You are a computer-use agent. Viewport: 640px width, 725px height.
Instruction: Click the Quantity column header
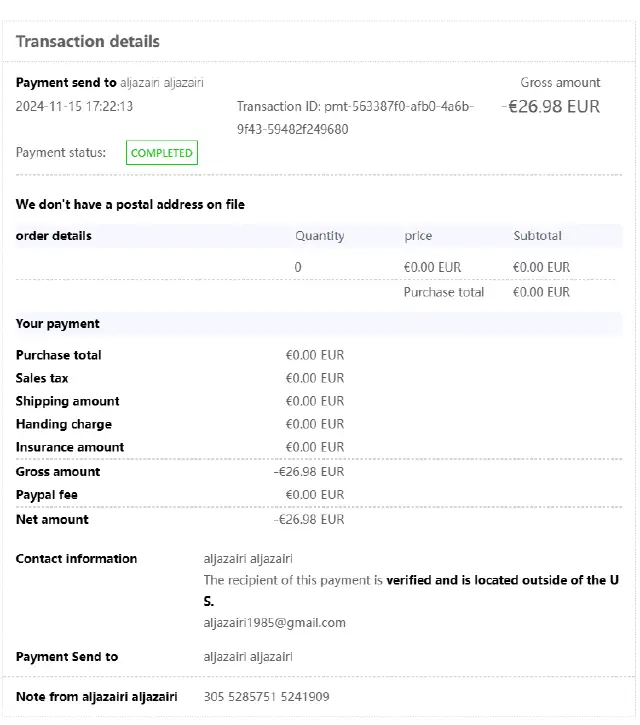319,236
